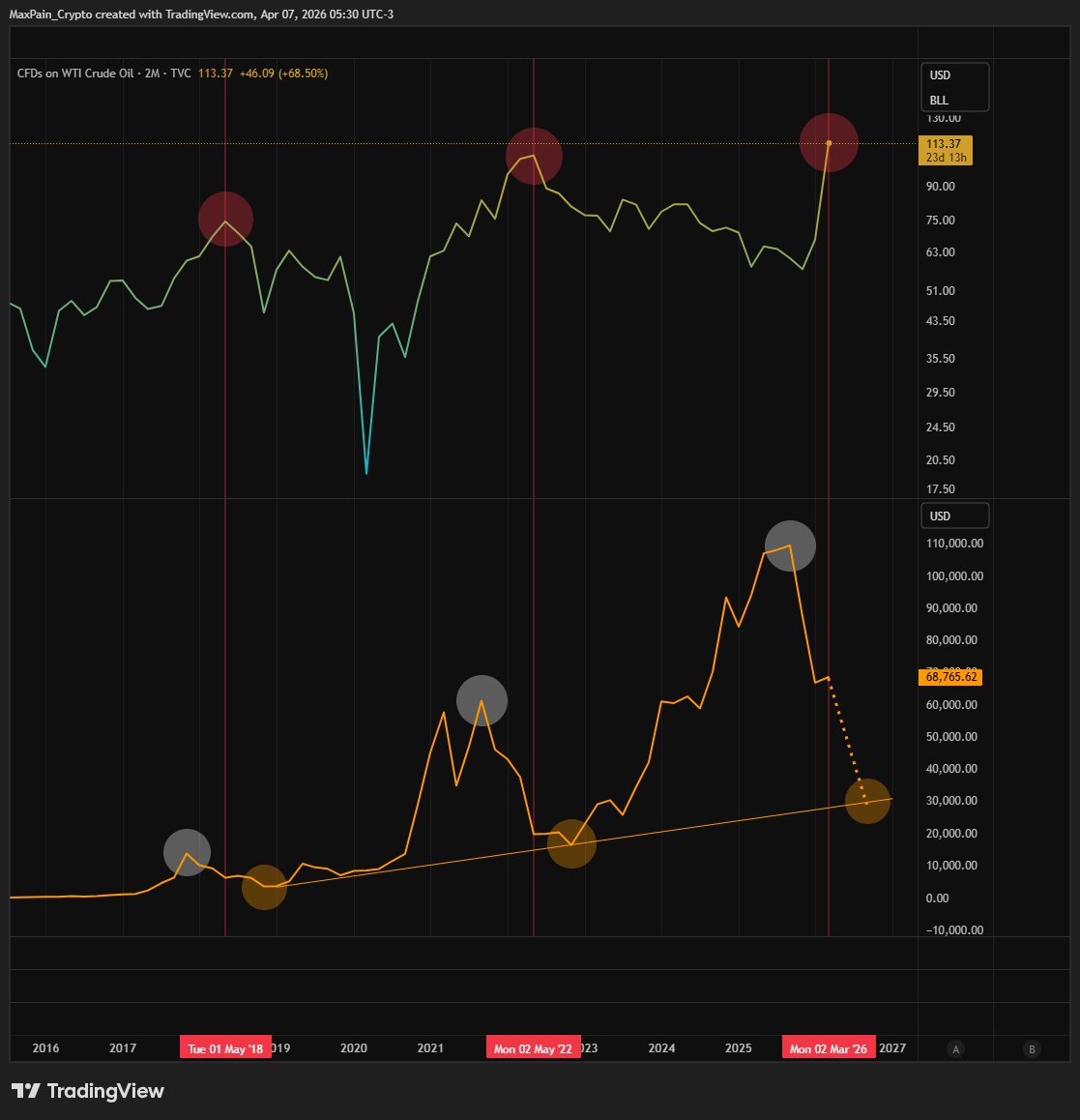
Task: Select the orange circle on 2018-2019 bottom
Action: [x=264, y=887]
